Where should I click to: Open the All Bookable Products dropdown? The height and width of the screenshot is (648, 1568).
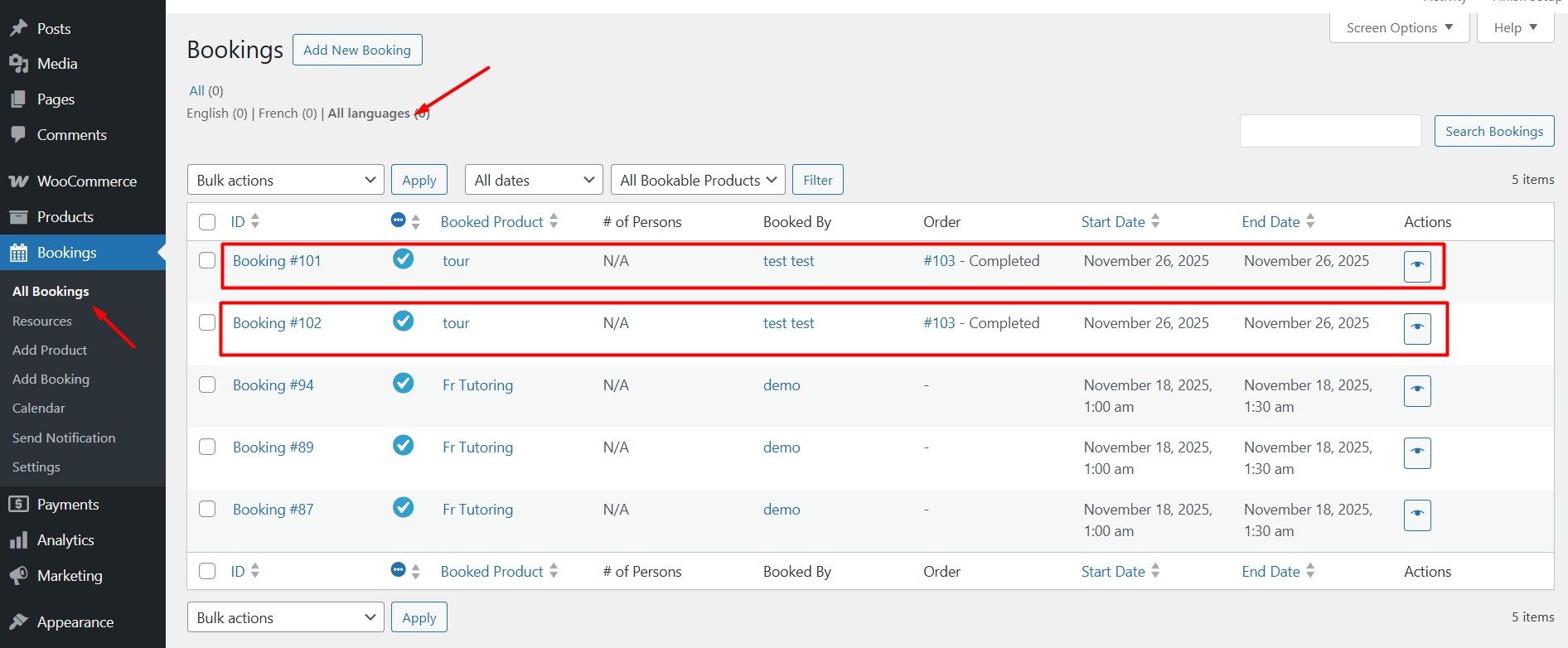point(698,180)
